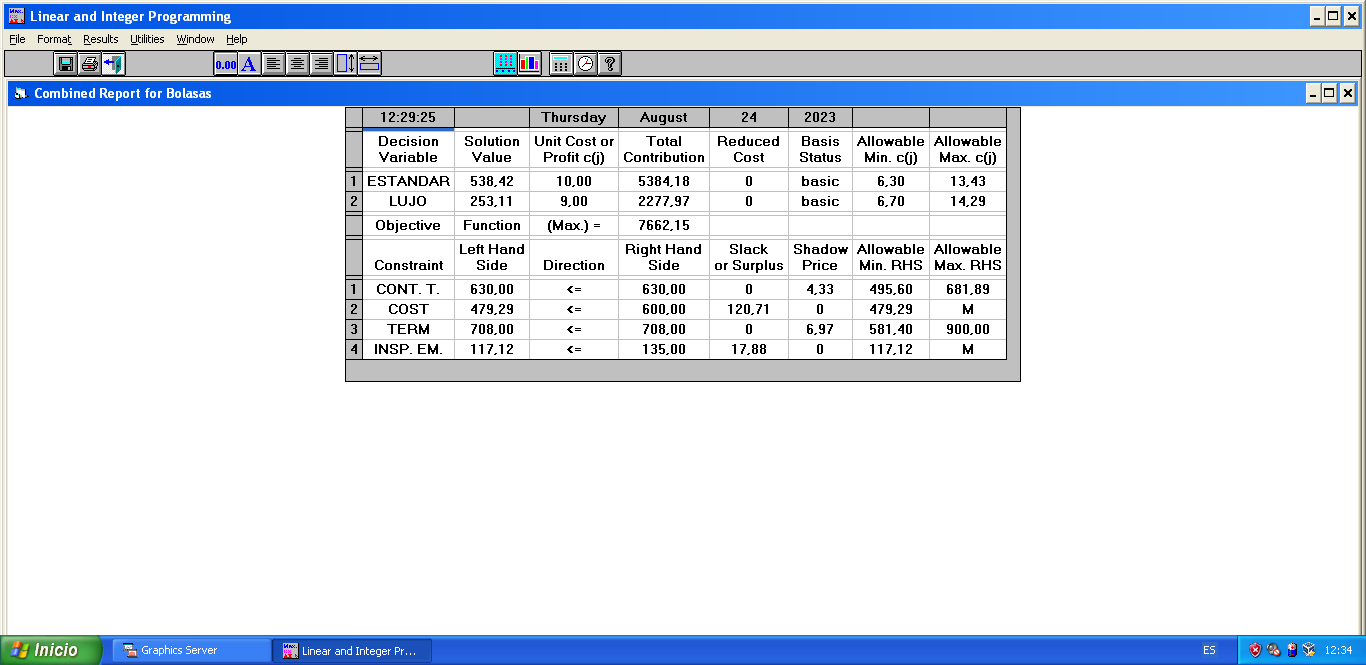Open number format 0.00 tool
This screenshot has width=1366, height=665.
225,64
